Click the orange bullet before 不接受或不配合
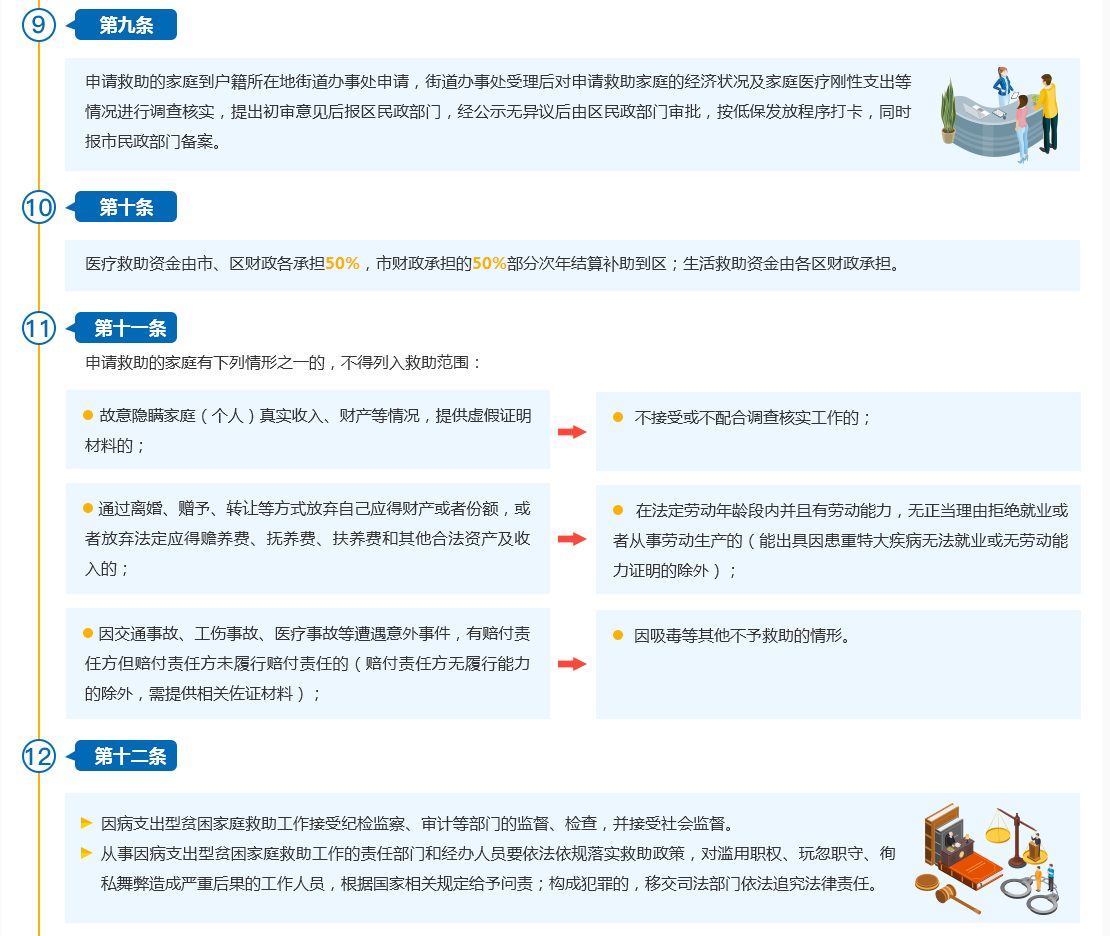 pos(618,417)
